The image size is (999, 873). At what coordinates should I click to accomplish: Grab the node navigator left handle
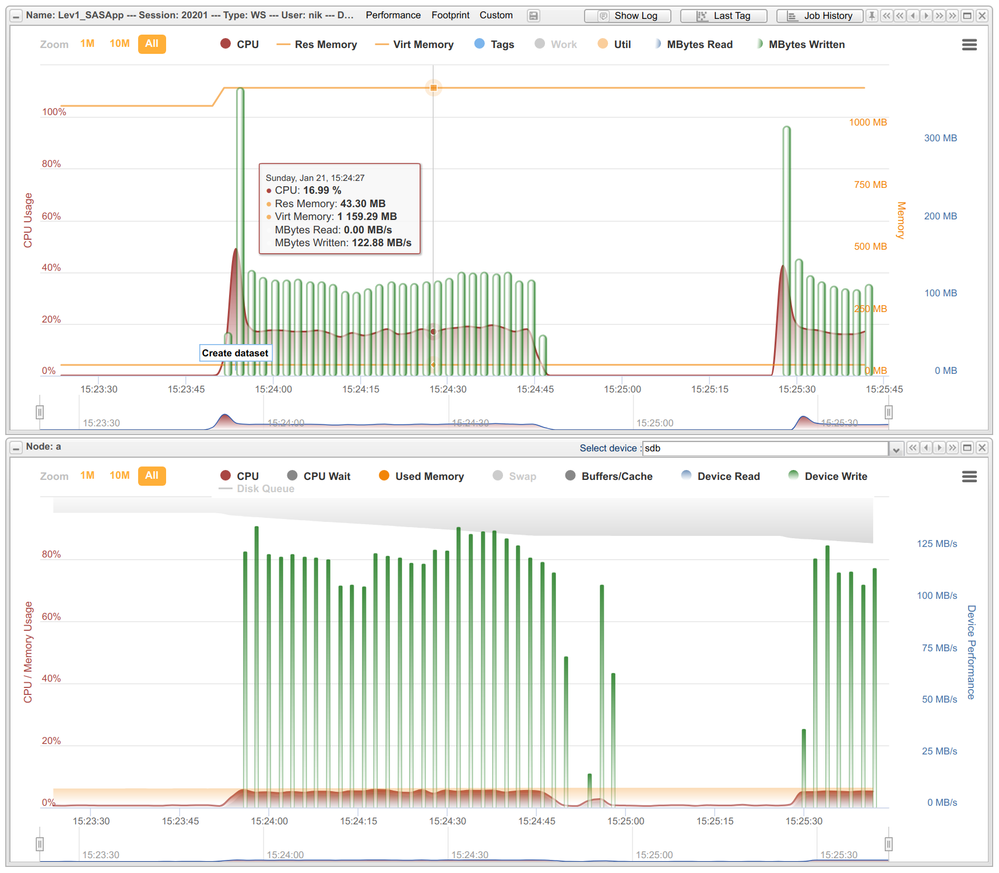tap(40, 844)
